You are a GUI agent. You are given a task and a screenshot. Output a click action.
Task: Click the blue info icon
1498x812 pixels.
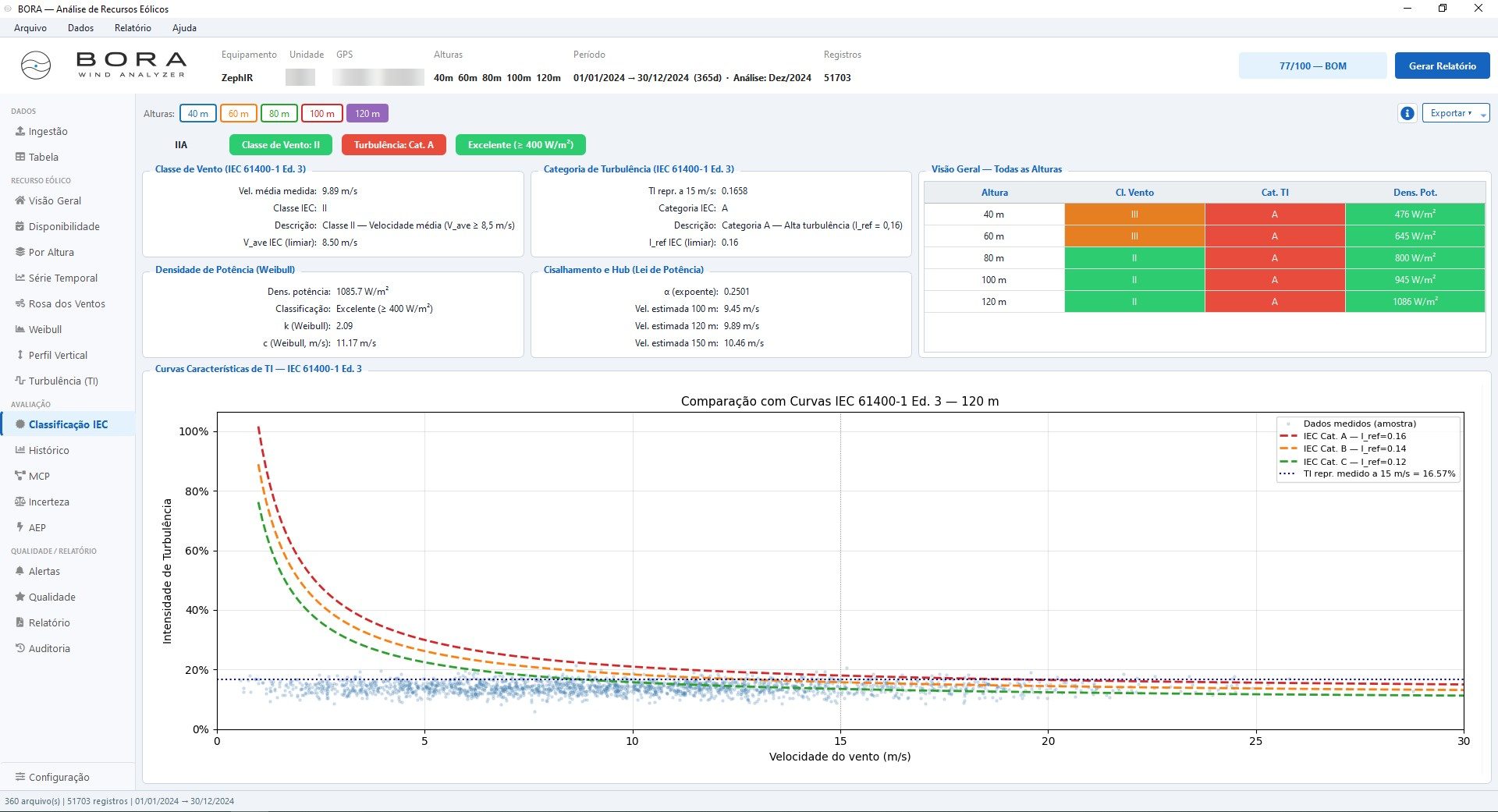tap(1407, 113)
